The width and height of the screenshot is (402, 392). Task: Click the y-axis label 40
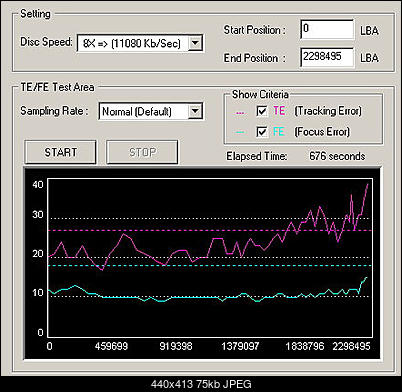click(38, 184)
